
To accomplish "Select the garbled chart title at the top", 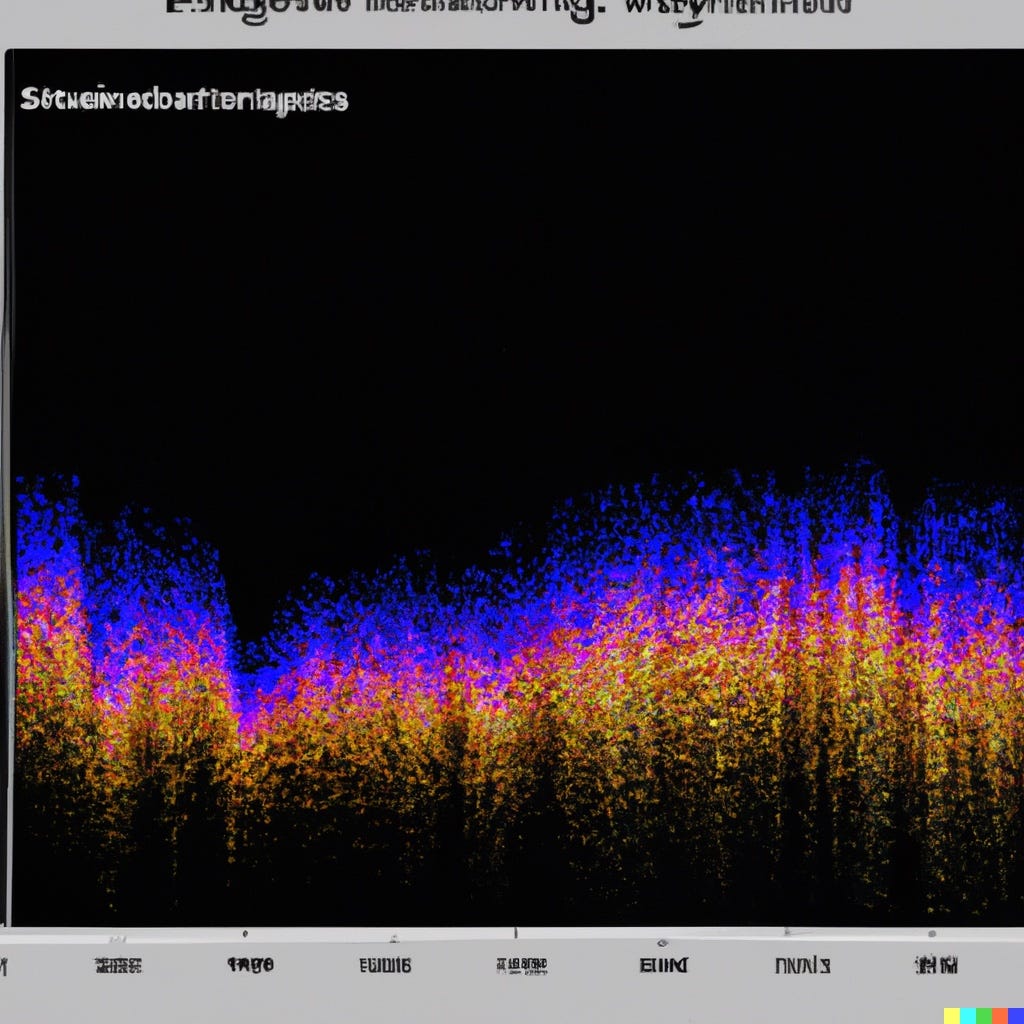I will pos(510,8).
